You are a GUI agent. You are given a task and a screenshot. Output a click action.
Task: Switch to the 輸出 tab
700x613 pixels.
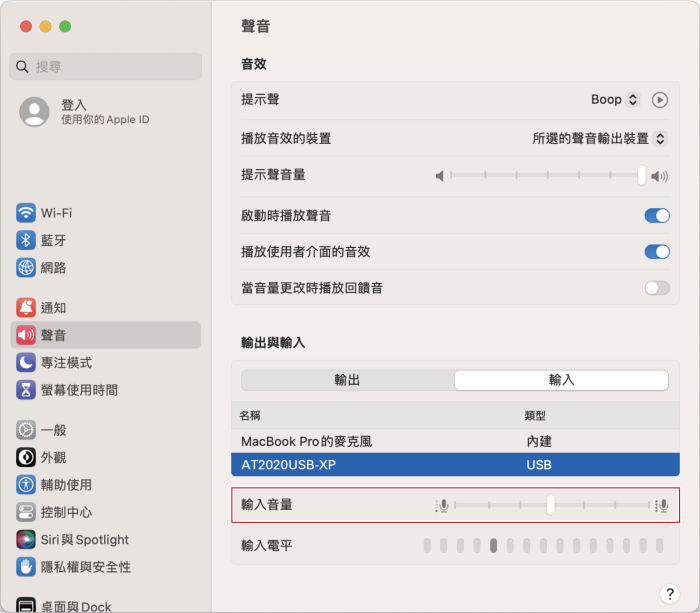(347, 380)
